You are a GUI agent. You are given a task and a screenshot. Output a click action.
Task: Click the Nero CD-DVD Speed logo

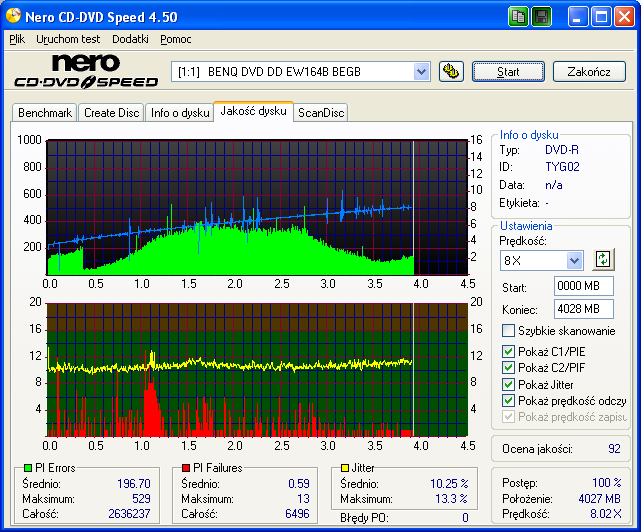pos(86,71)
